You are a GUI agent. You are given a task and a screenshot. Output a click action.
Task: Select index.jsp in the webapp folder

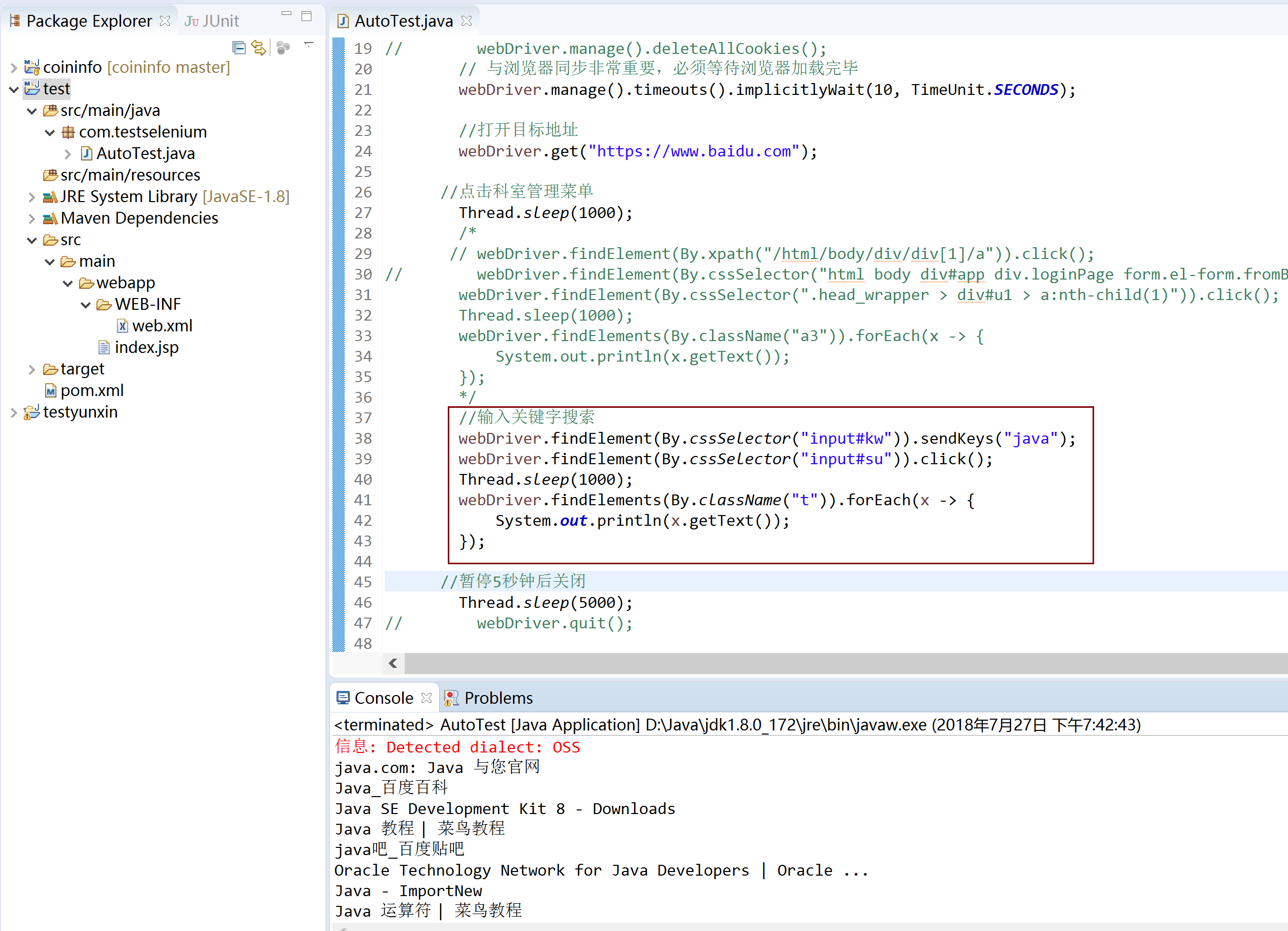(146, 348)
